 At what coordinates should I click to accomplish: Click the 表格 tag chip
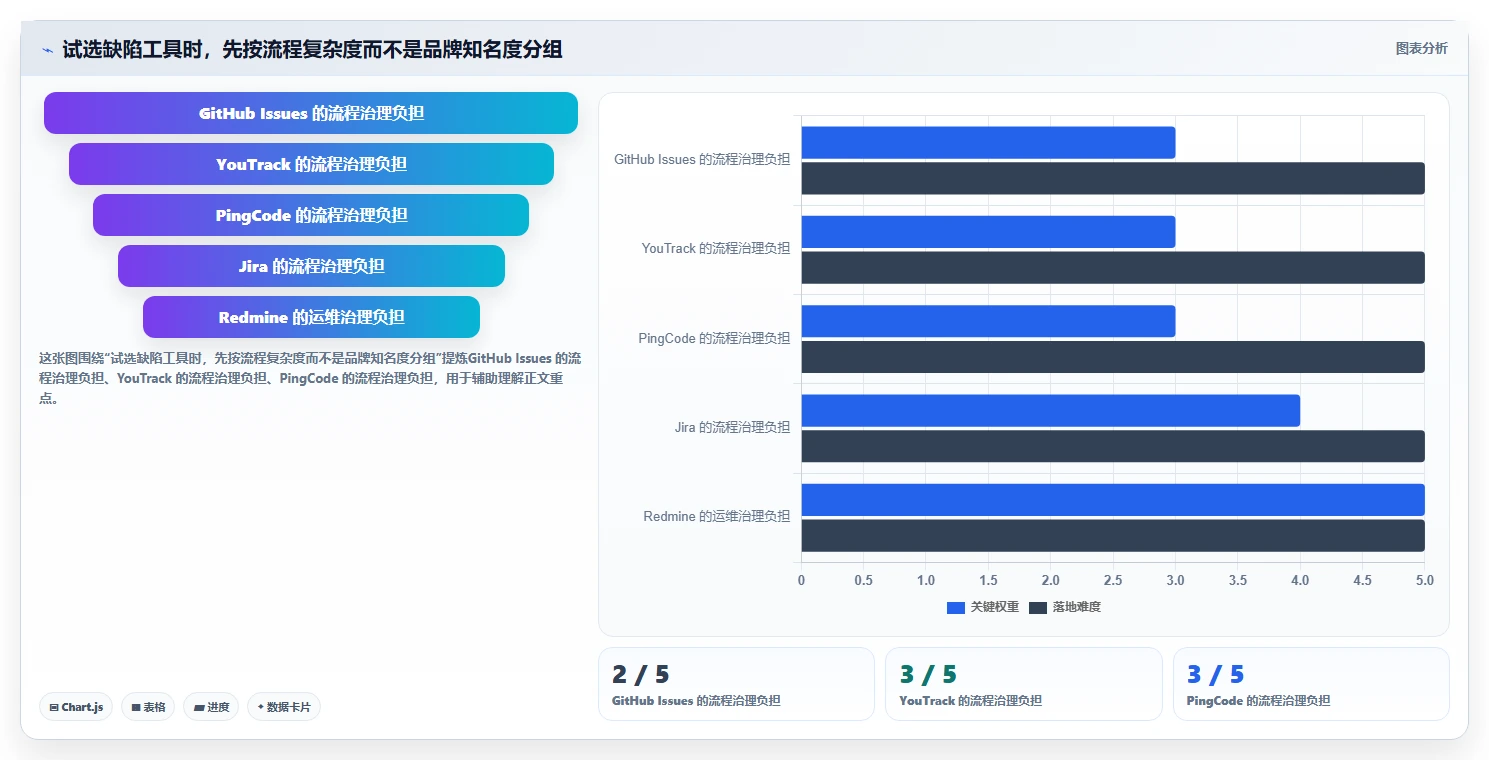pyautogui.click(x=148, y=707)
